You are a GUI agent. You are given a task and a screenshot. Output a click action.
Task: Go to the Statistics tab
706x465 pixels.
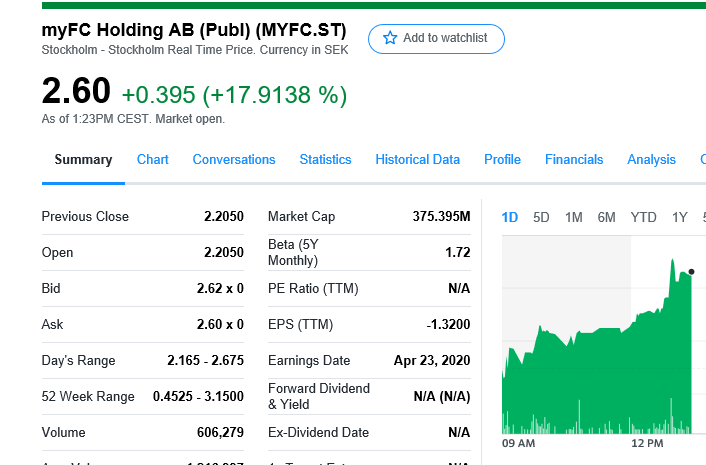click(325, 160)
